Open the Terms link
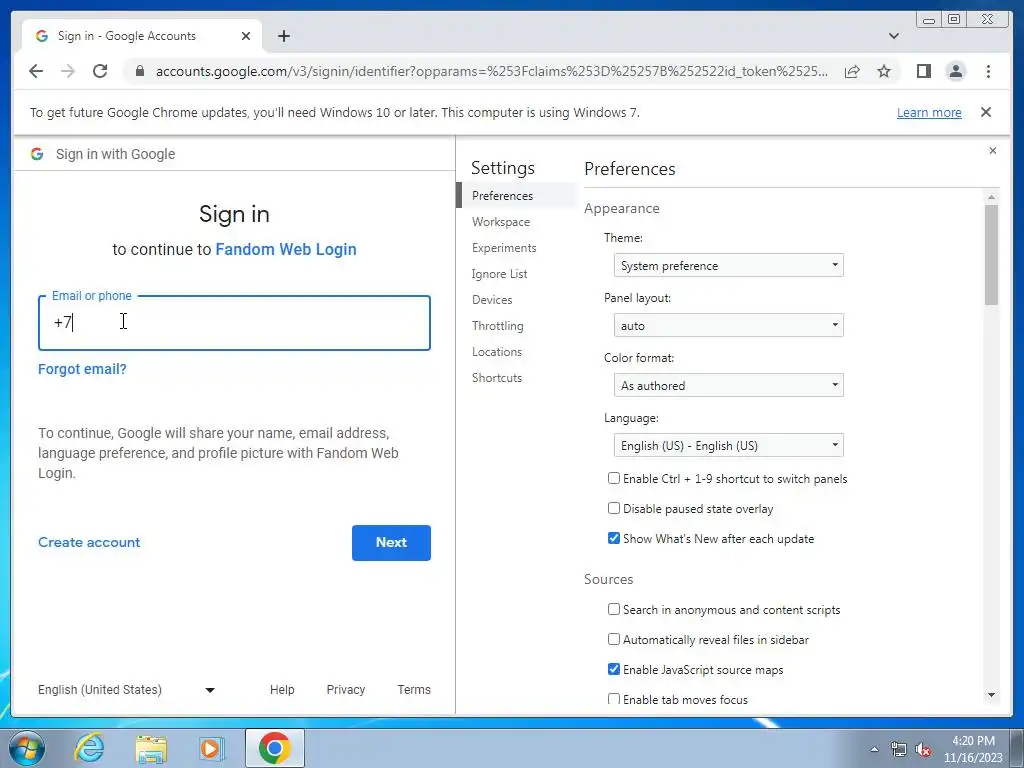1024x768 pixels. pyautogui.click(x=414, y=690)
